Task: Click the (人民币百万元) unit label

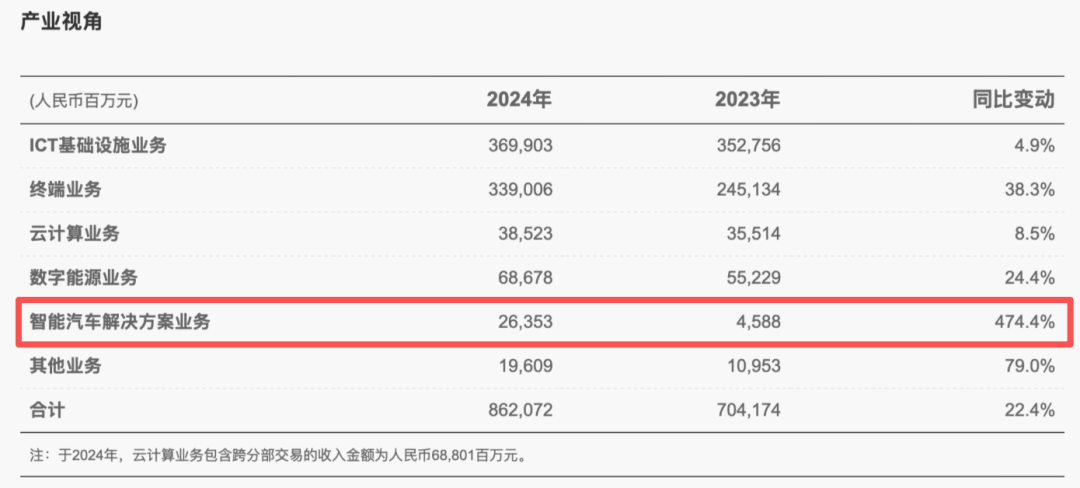Action: tap(84, 101)
